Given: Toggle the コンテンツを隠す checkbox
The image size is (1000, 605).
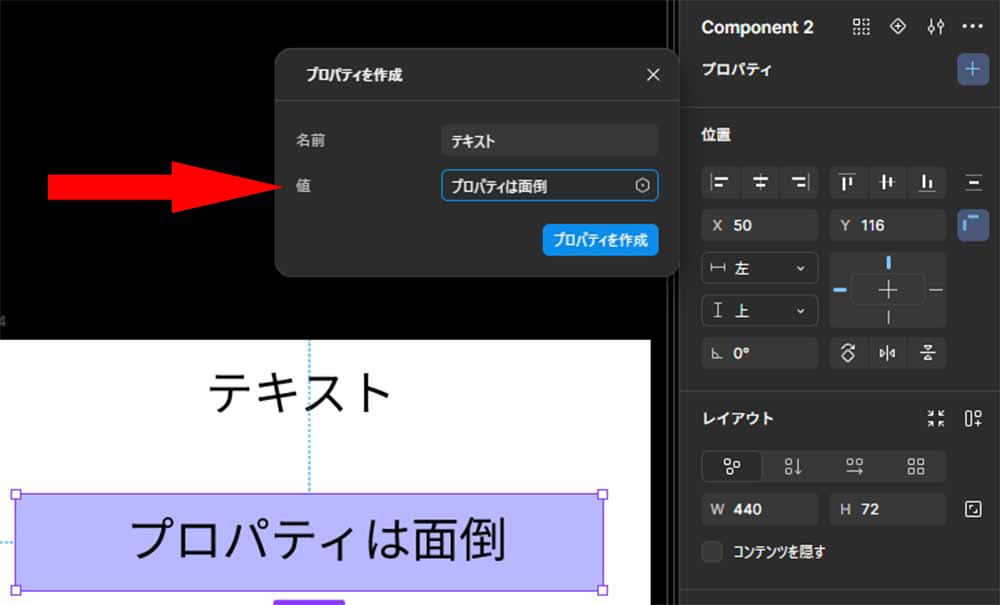Looking at the screenshot, I should point(712,551).
